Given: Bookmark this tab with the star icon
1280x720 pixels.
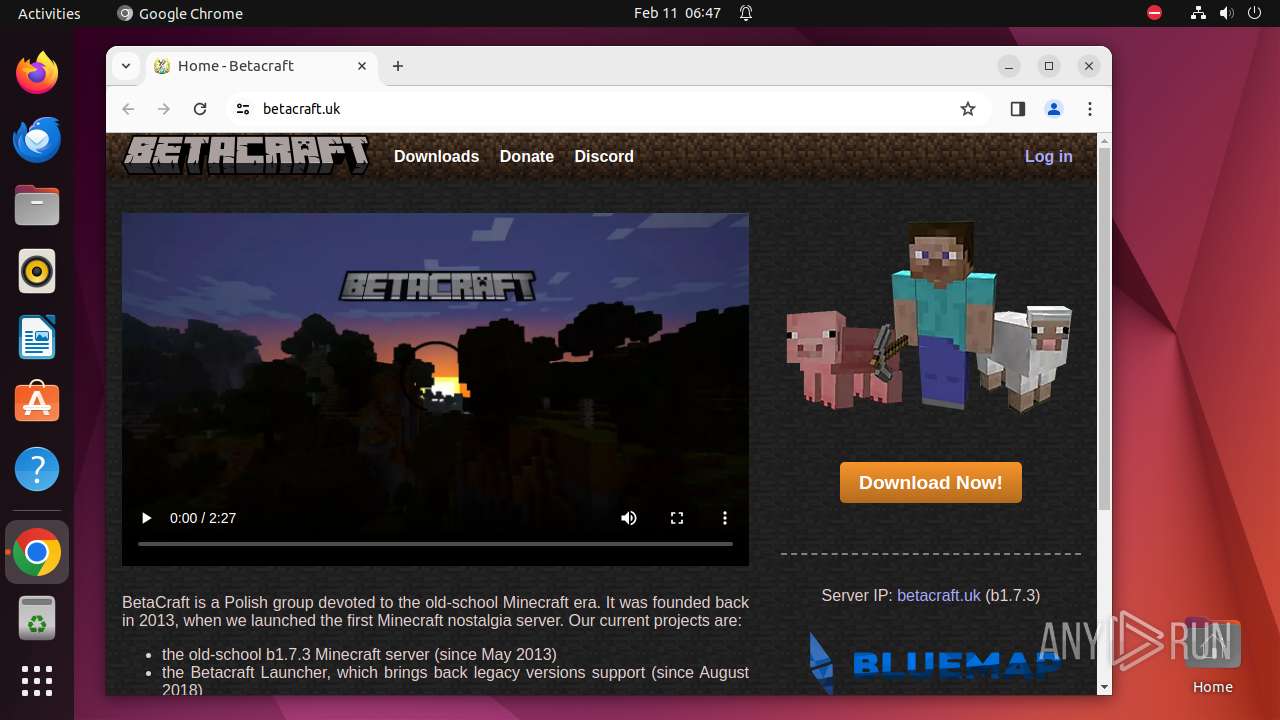Looking at the screenshot, I should (967, 109).
